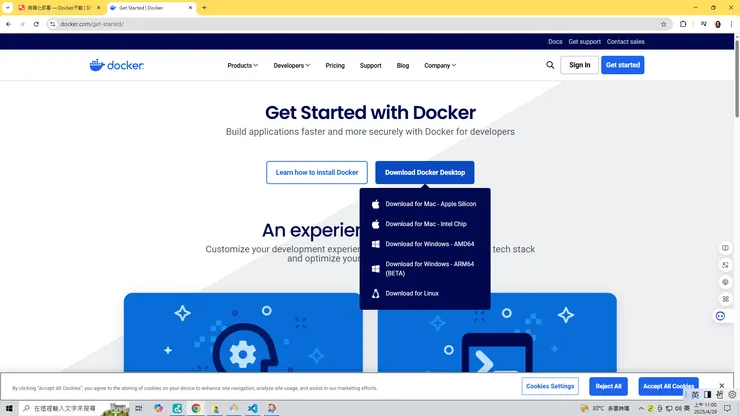Reload the page with the refresh icon
Screen dimensions: 740x416
pyautogui.click(x=36, y=24)
